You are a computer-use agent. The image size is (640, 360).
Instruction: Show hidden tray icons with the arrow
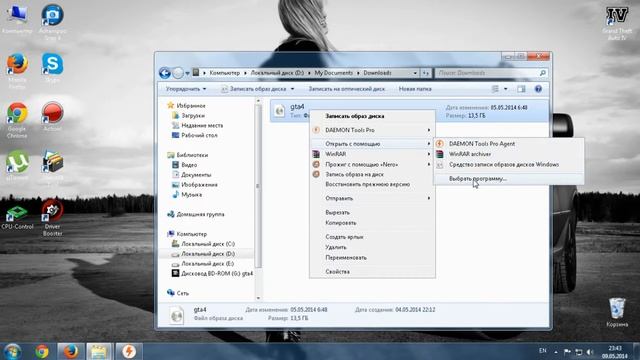point(556,351)
